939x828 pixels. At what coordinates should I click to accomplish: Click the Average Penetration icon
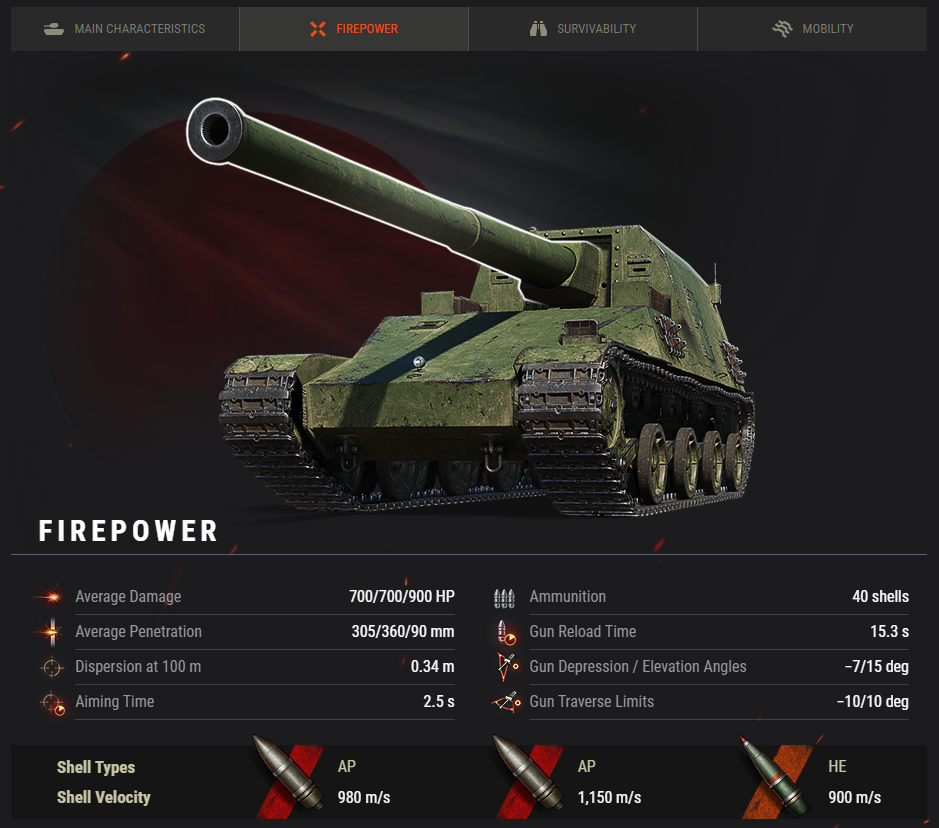[x=52, y=632]
